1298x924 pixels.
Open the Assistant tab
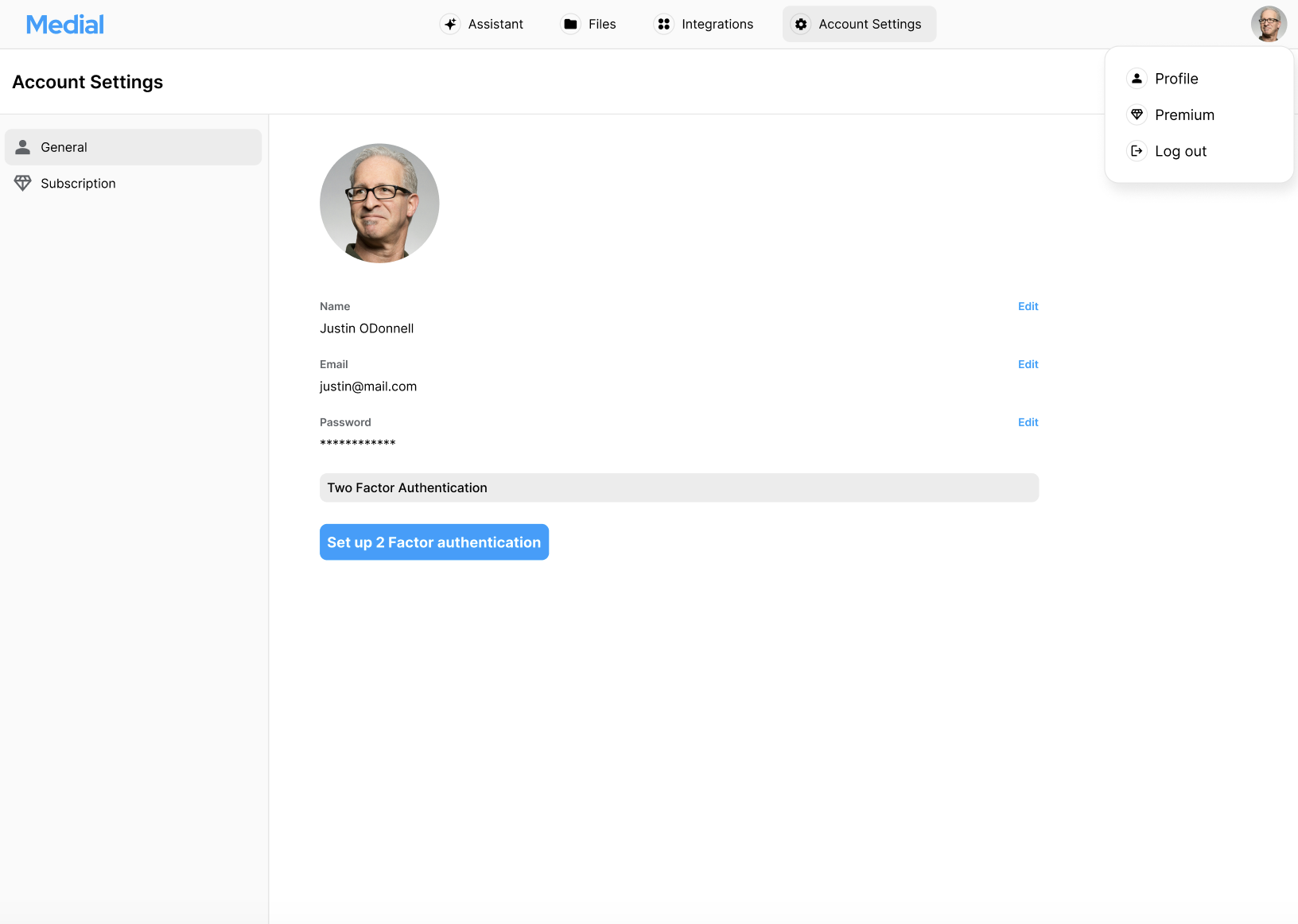click(x=482, y=25)
